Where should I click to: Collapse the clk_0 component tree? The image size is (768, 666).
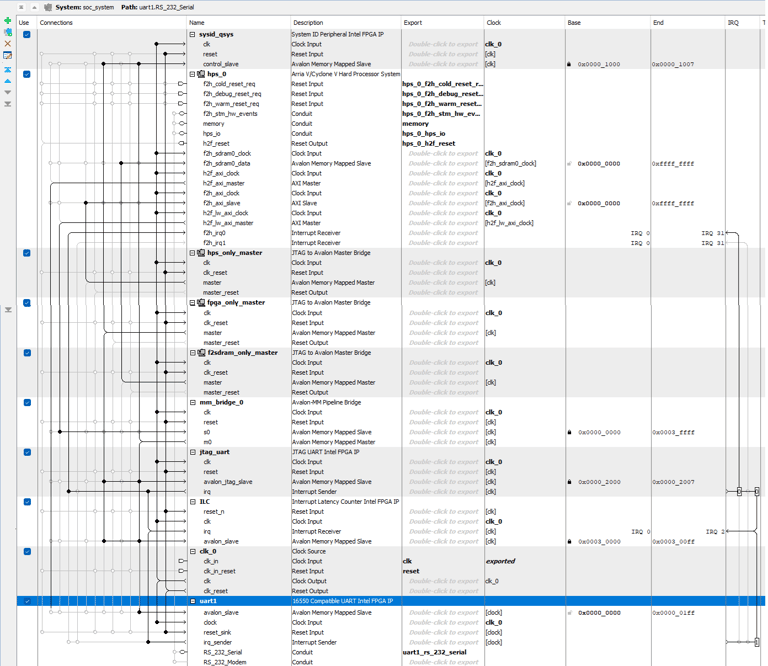click(x=192, y=551)
